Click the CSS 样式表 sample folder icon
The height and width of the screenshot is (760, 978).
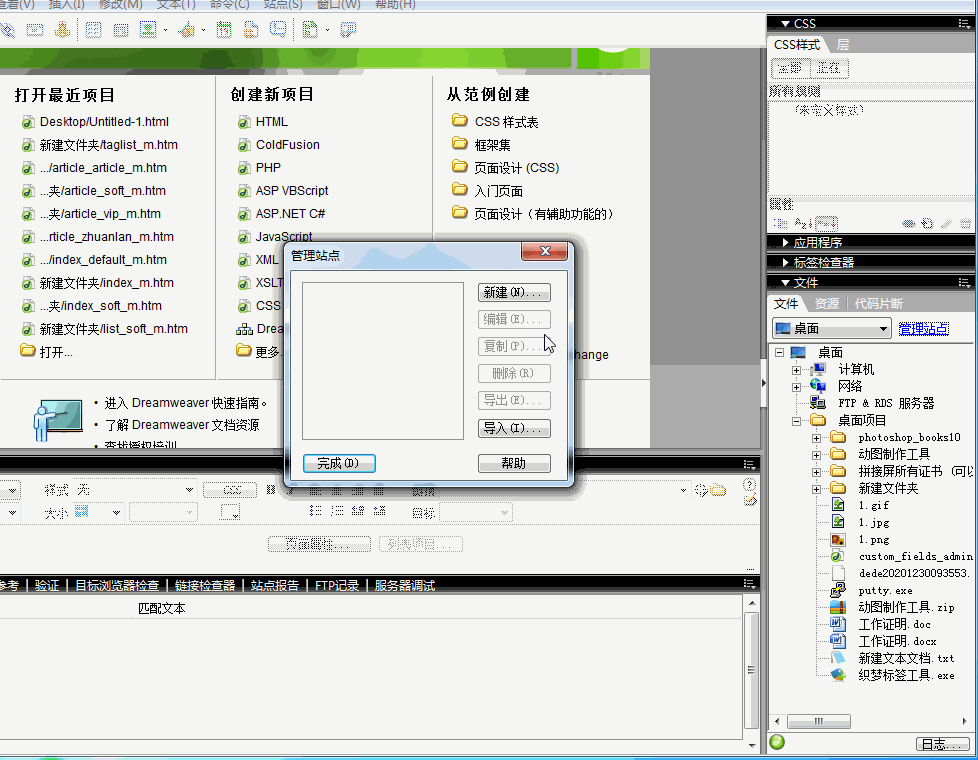[459, 121]
